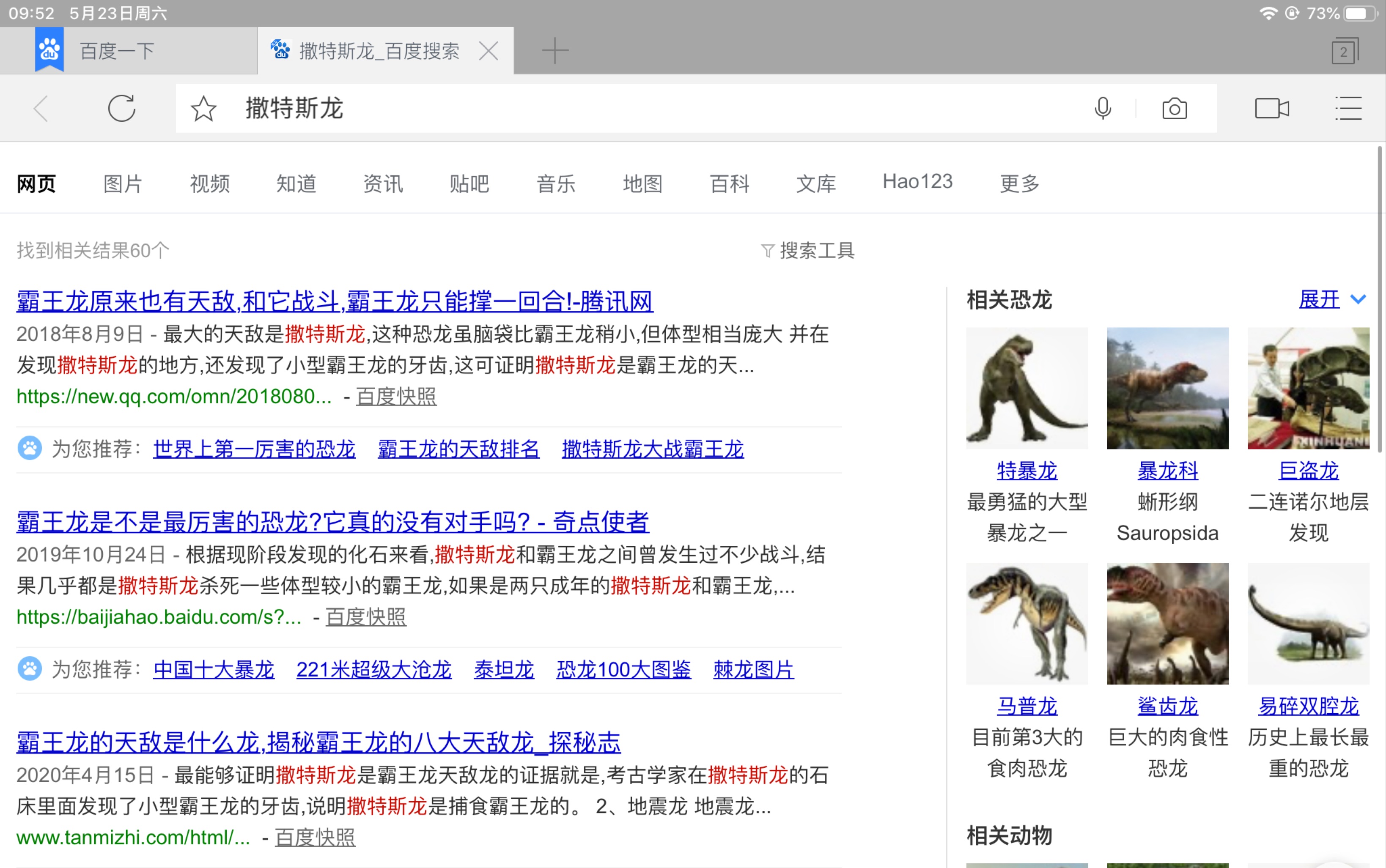Open the 音乐 category
This screenshot has height=868, width=1386.
(556, 183)
